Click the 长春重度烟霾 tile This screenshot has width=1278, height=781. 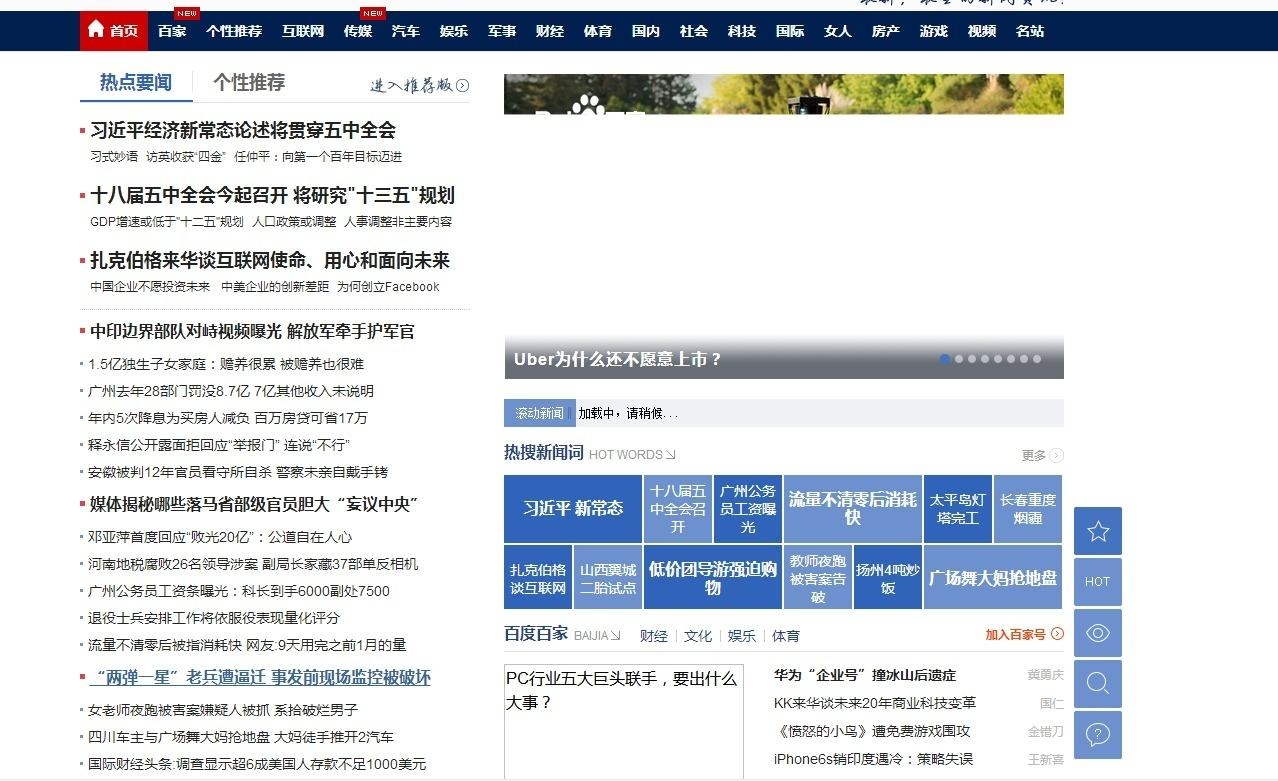pos(1028,508)
